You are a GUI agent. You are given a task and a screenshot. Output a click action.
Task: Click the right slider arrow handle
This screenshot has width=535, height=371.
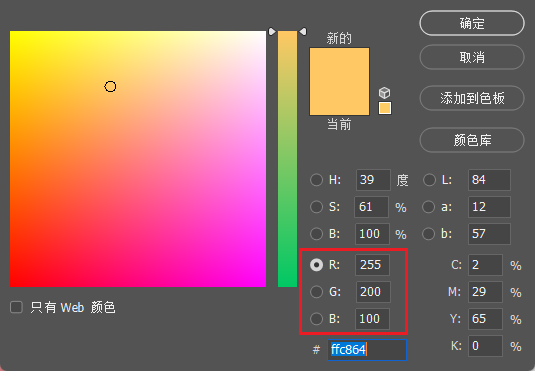click(303, 32)
